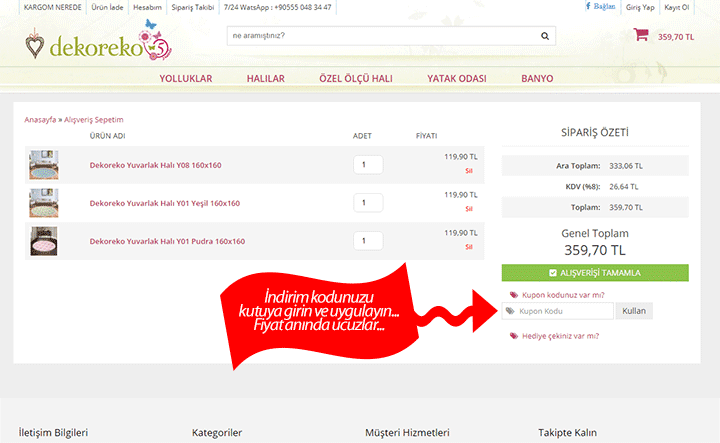
Task: Click tag icon beside Hediye çekiniz var mı
Action: [514, 336]
